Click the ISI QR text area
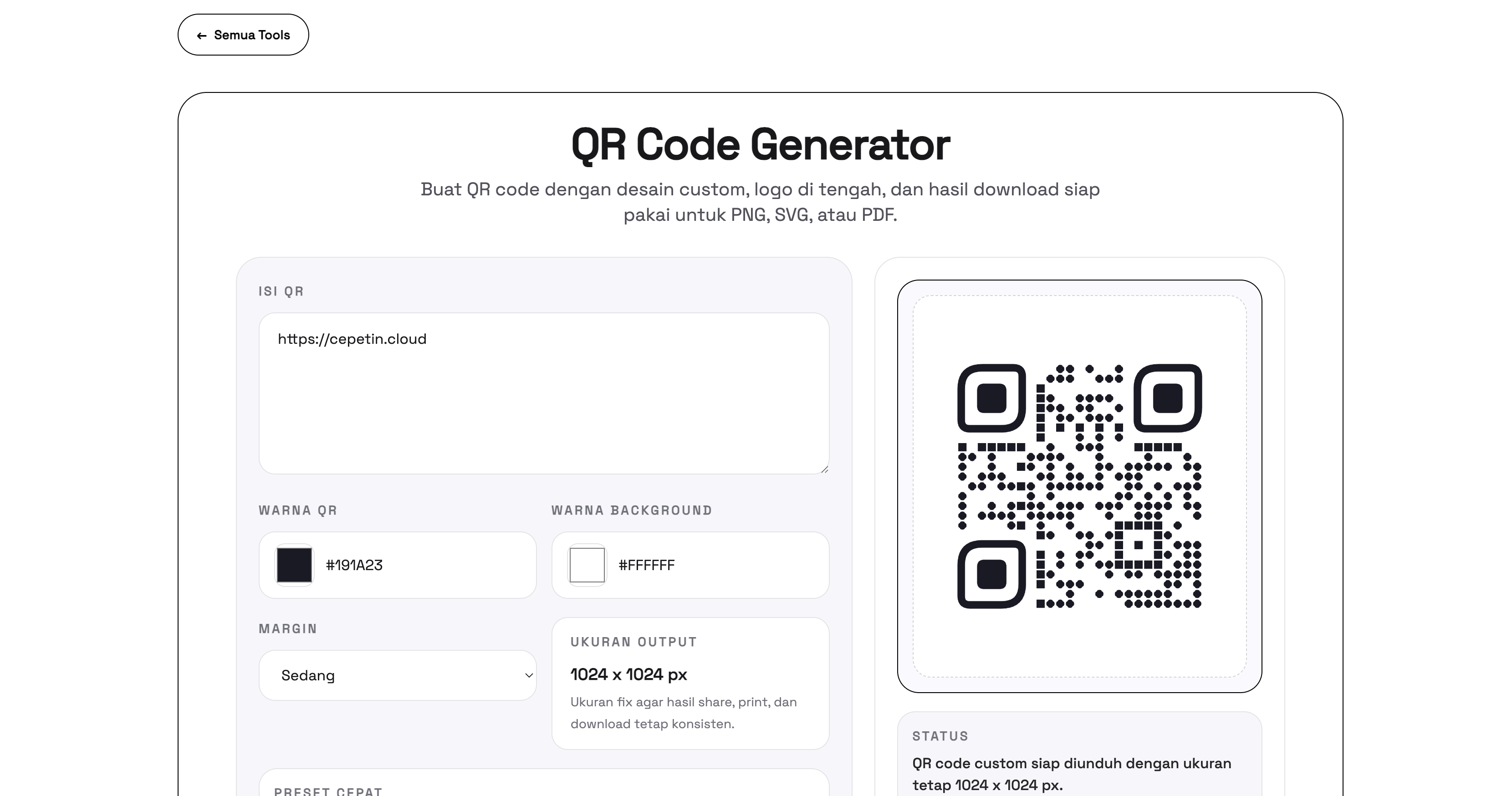Viewport: 1512px width, 796px height. (x=543, y=405)
